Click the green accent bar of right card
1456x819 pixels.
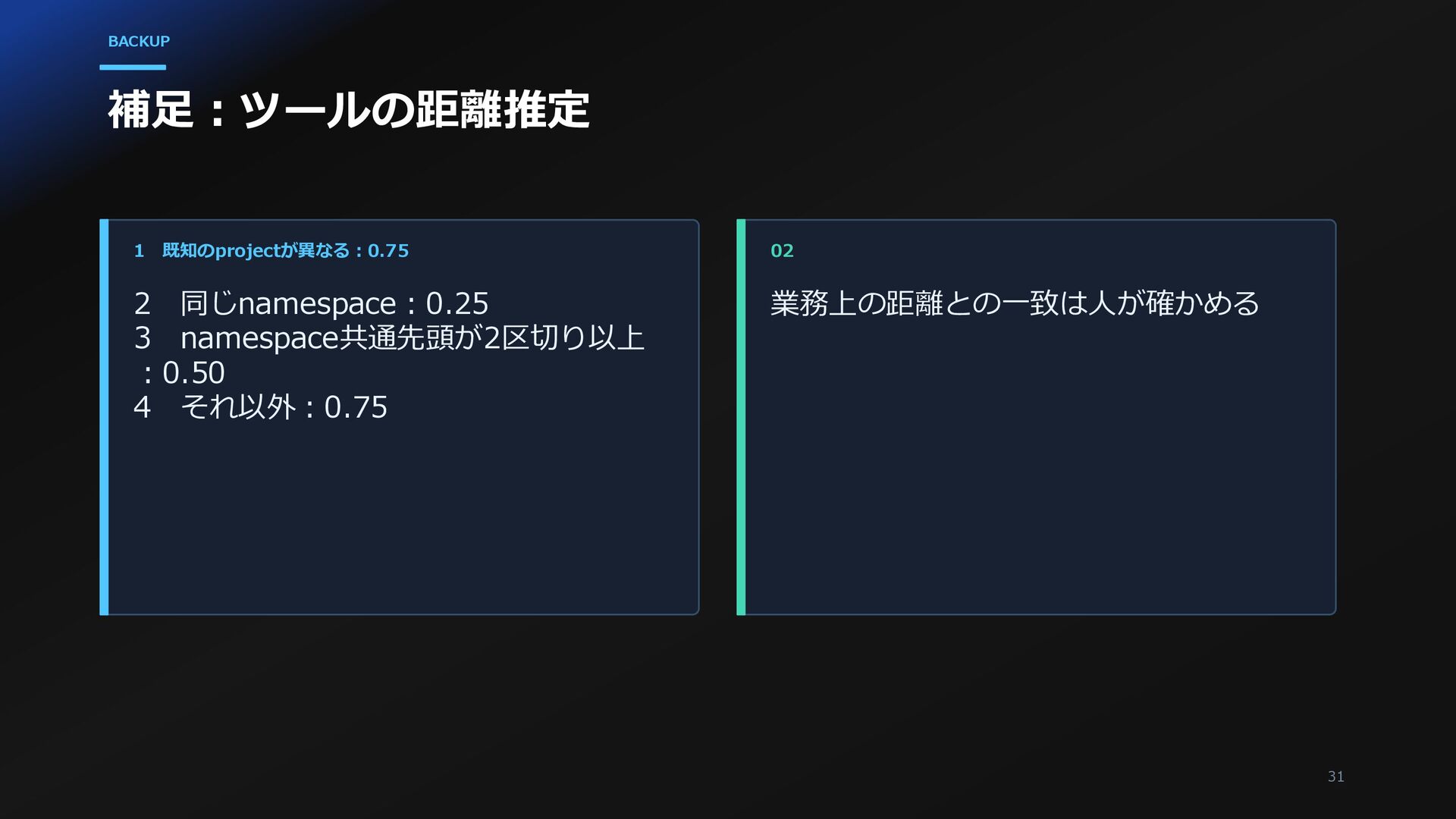(741, 417)
